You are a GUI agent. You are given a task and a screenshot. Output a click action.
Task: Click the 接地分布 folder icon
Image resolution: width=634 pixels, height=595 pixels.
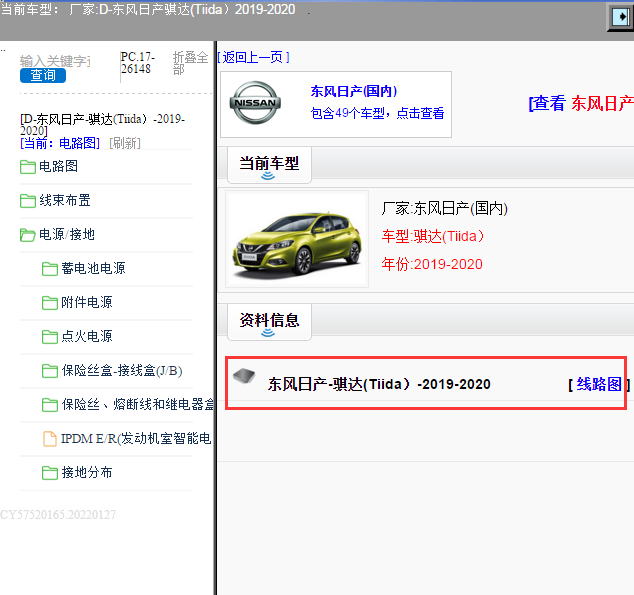50,473
